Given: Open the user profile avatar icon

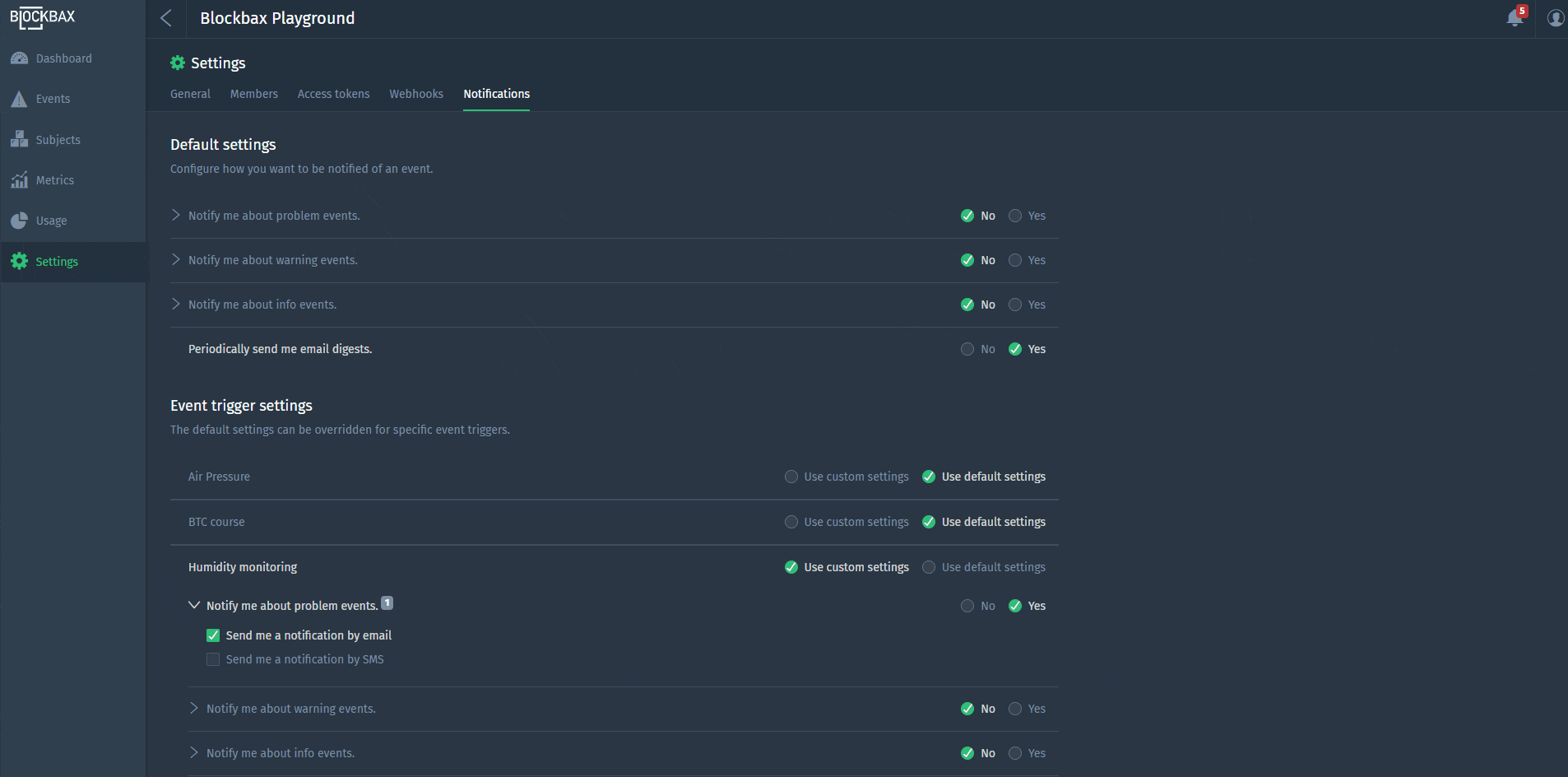Looking at the screenshot, I should (1555, 18).
